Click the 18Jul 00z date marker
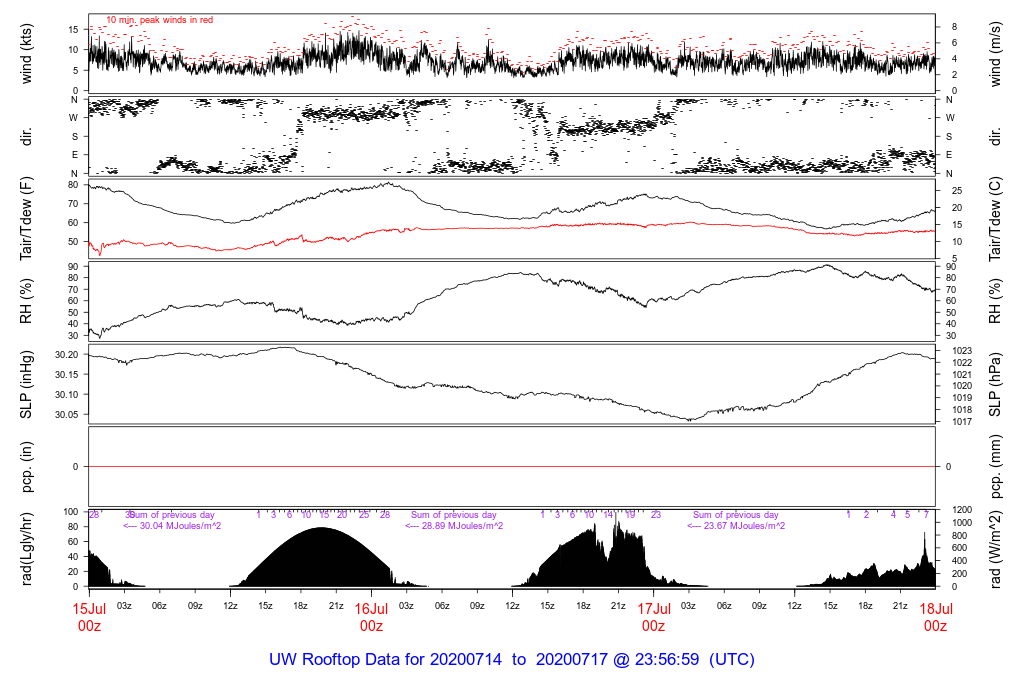This screenshot has height=700, width=1024. (x=935, y=616)
